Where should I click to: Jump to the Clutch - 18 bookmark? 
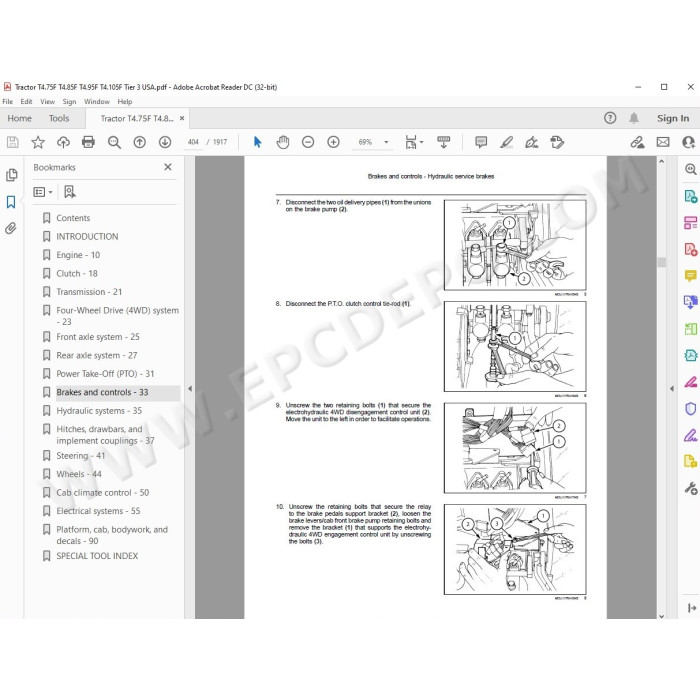click(76, 273)
